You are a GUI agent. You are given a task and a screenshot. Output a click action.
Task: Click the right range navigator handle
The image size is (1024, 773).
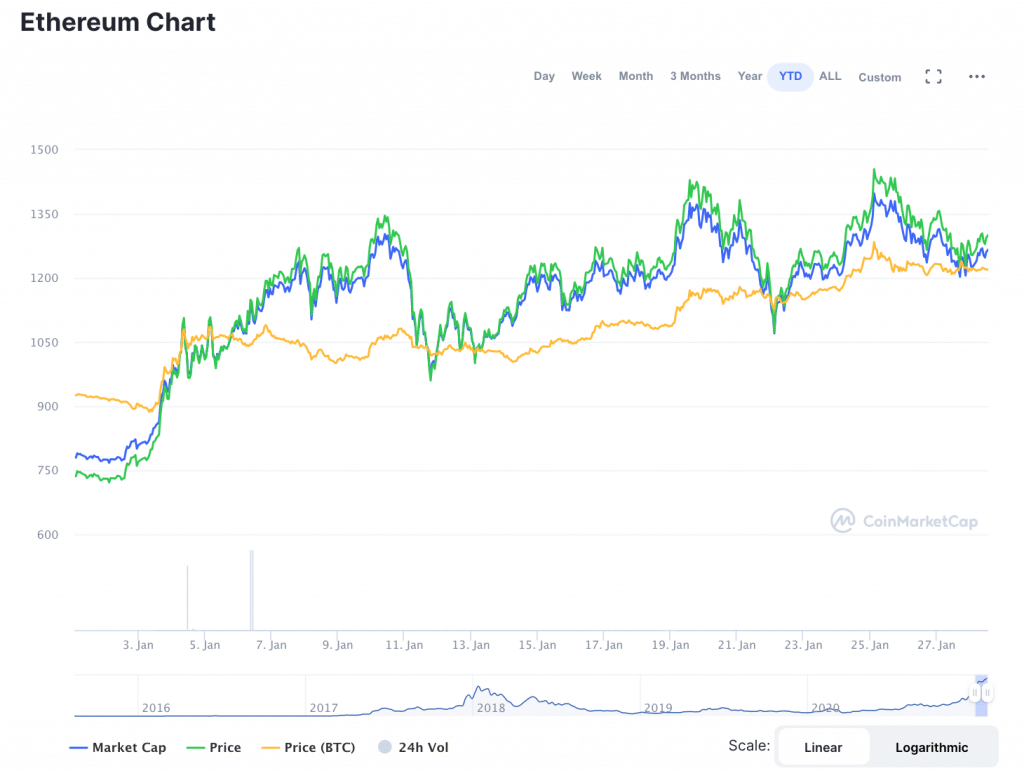pos(987,693)
